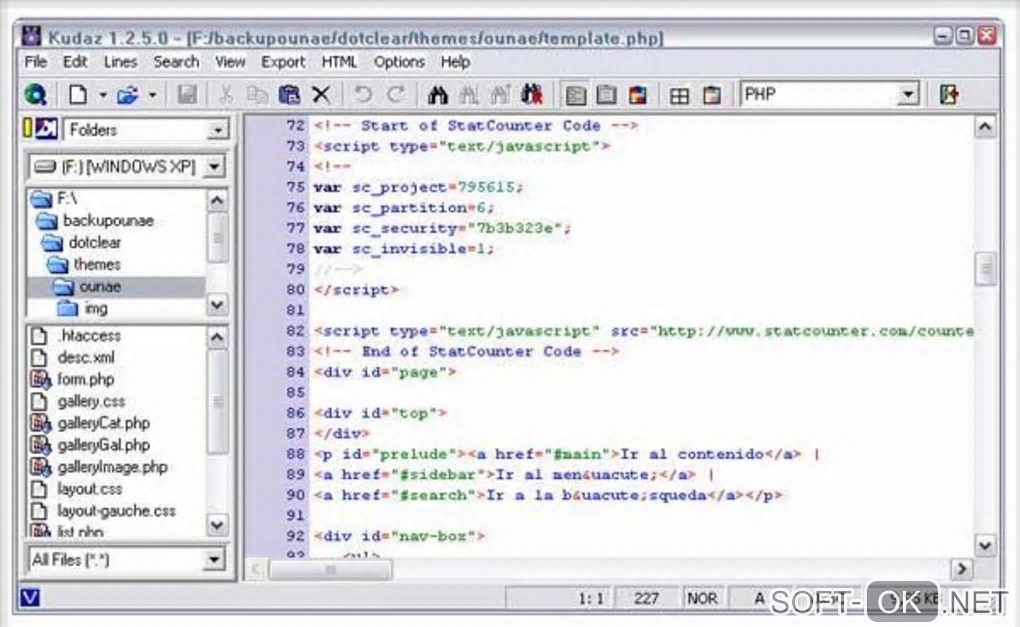Click the image icon left of Folders dropdown

pos(46,129)
